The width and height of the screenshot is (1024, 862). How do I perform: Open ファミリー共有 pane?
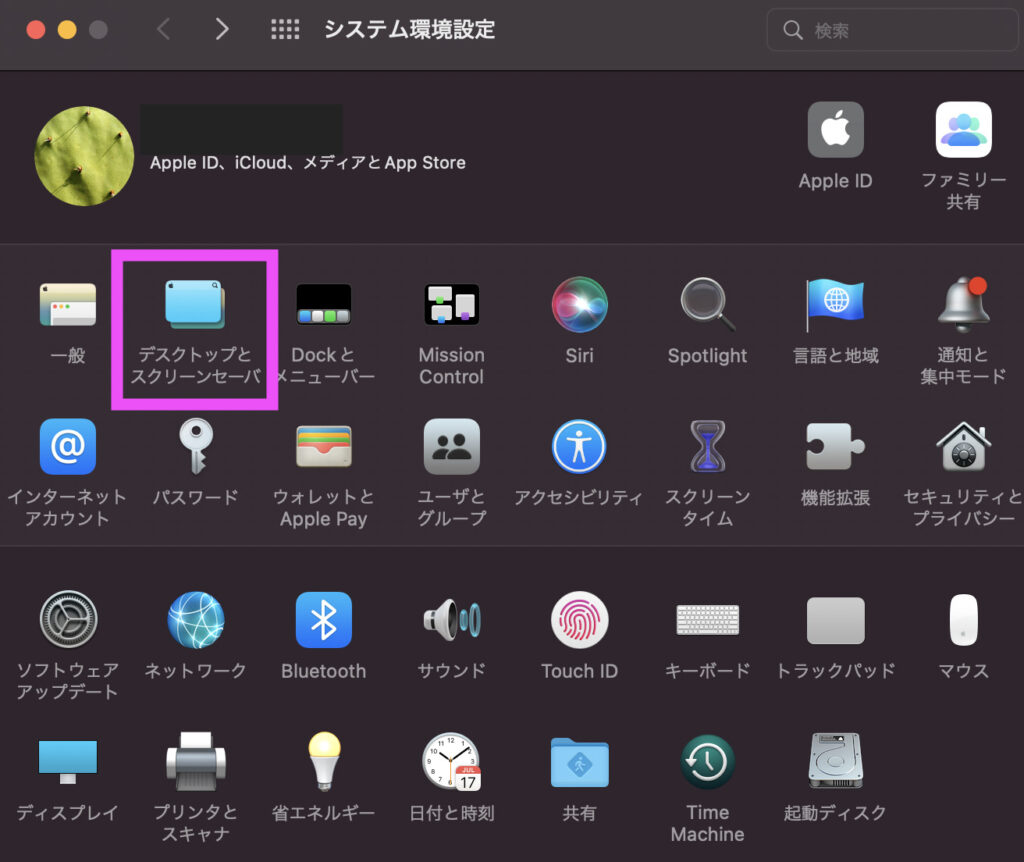click(963, 129)
